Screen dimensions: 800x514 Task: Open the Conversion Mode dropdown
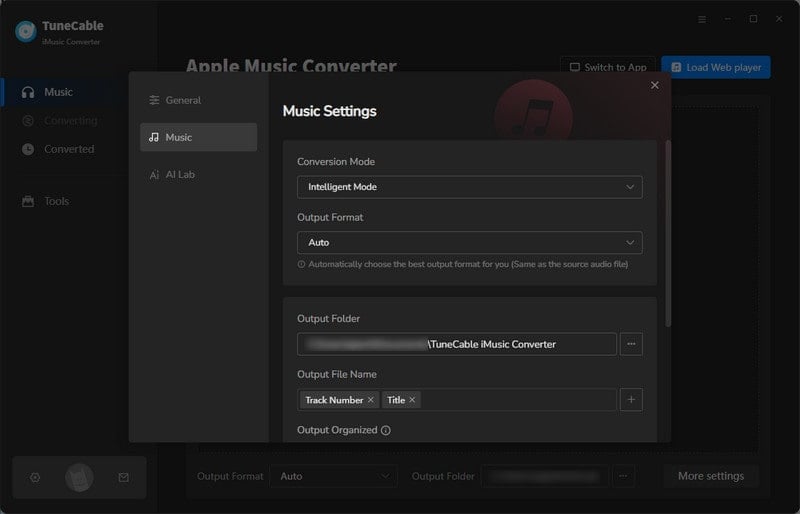(469, 187)
